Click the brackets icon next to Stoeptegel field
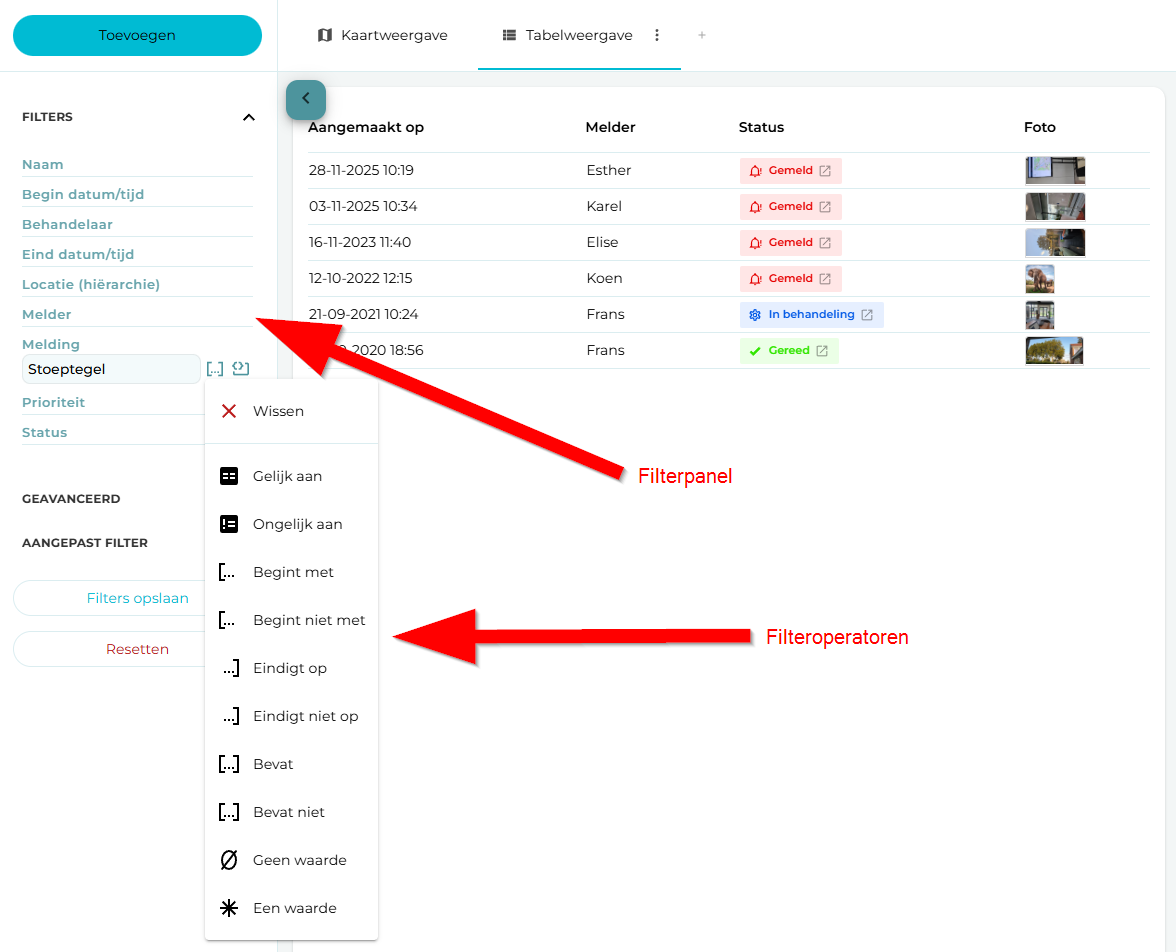The width and height of the screenshot is (1176, 952). pos(215,368)
